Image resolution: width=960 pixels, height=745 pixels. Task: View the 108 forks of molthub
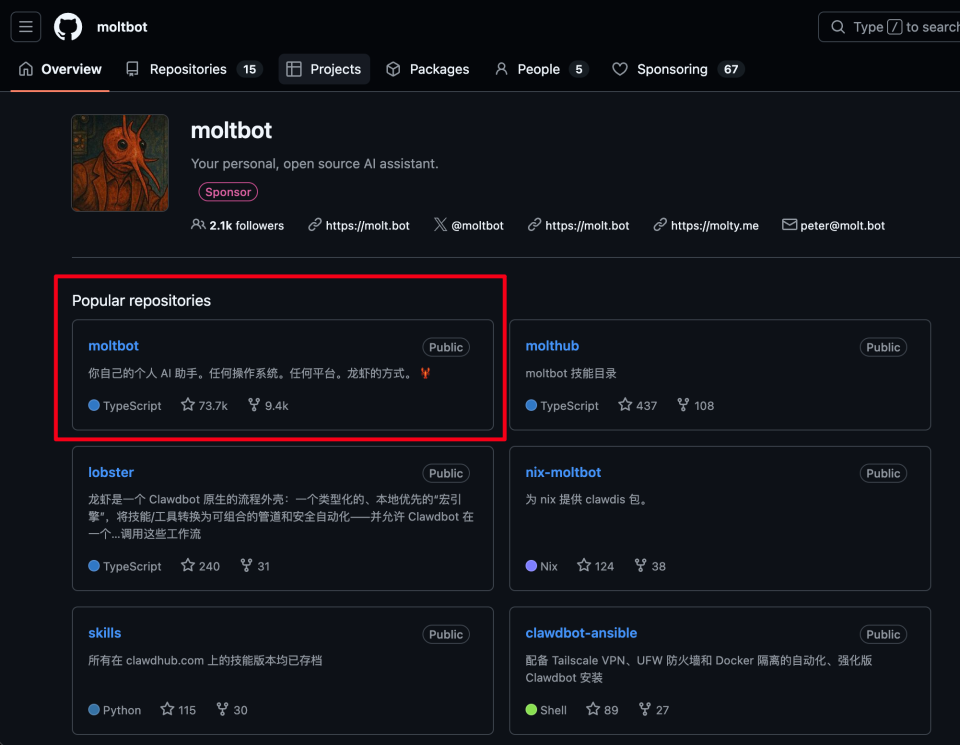[696, 405]
